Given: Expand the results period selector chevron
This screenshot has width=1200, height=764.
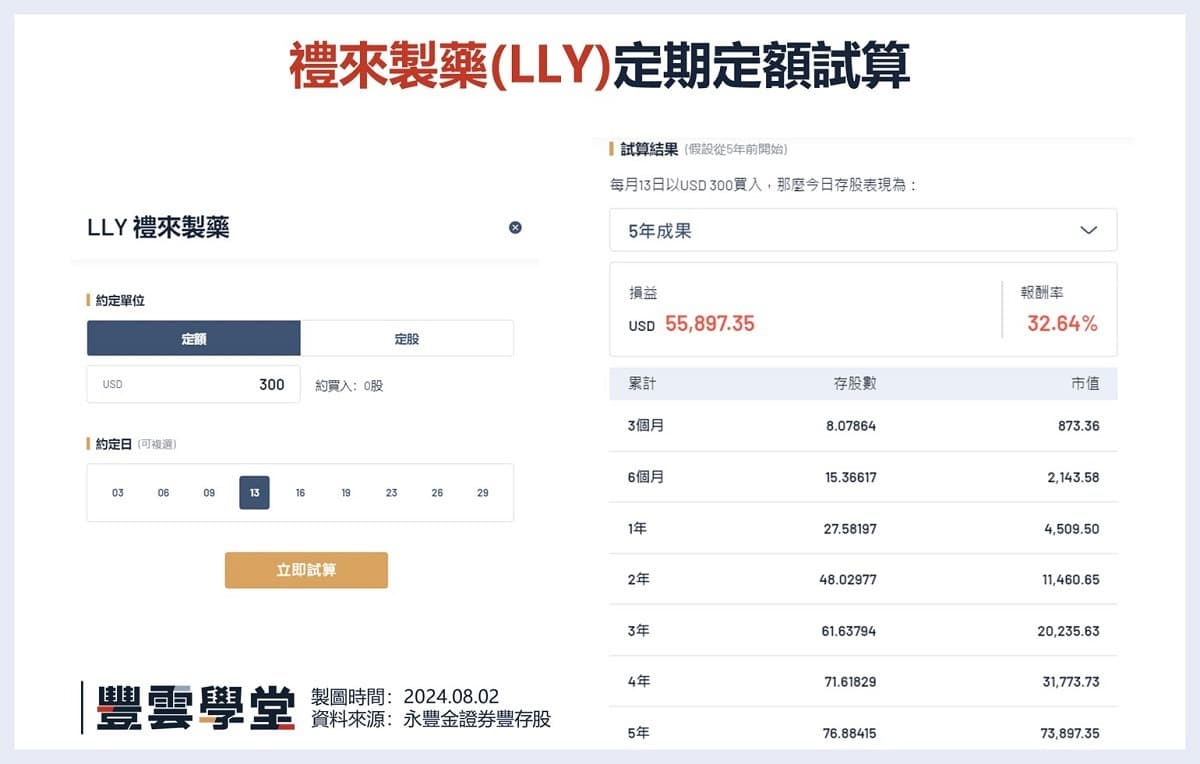Looking at the screenshot, I should [x=1090, y=230].
